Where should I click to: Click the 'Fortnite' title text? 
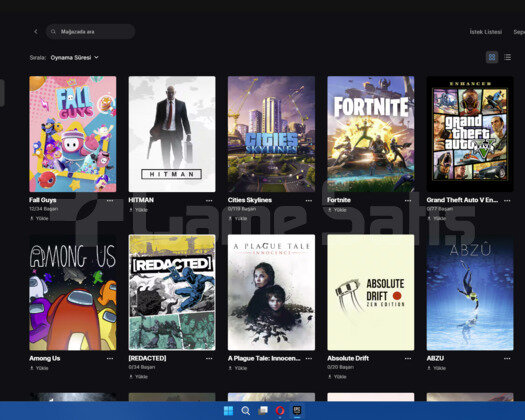click(339, 200)
